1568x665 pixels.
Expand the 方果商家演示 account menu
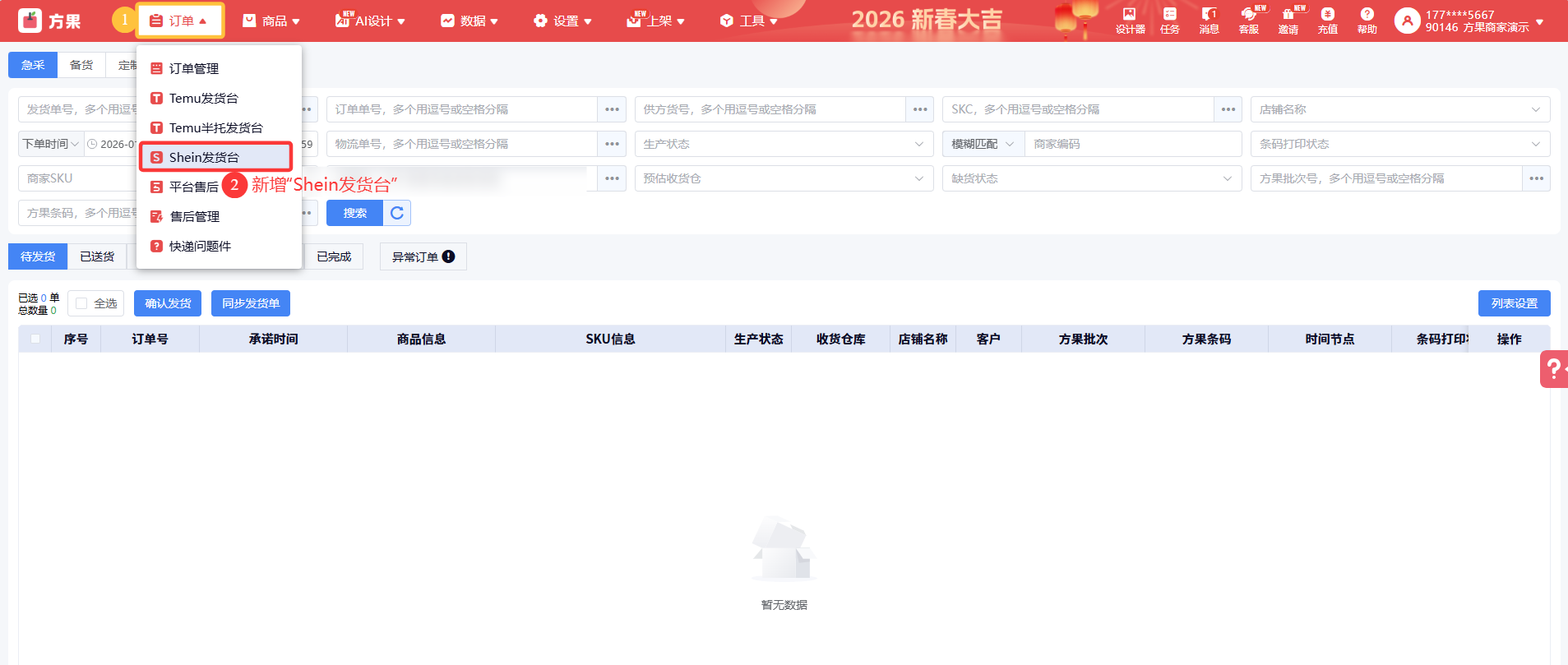pos(1469,21)
